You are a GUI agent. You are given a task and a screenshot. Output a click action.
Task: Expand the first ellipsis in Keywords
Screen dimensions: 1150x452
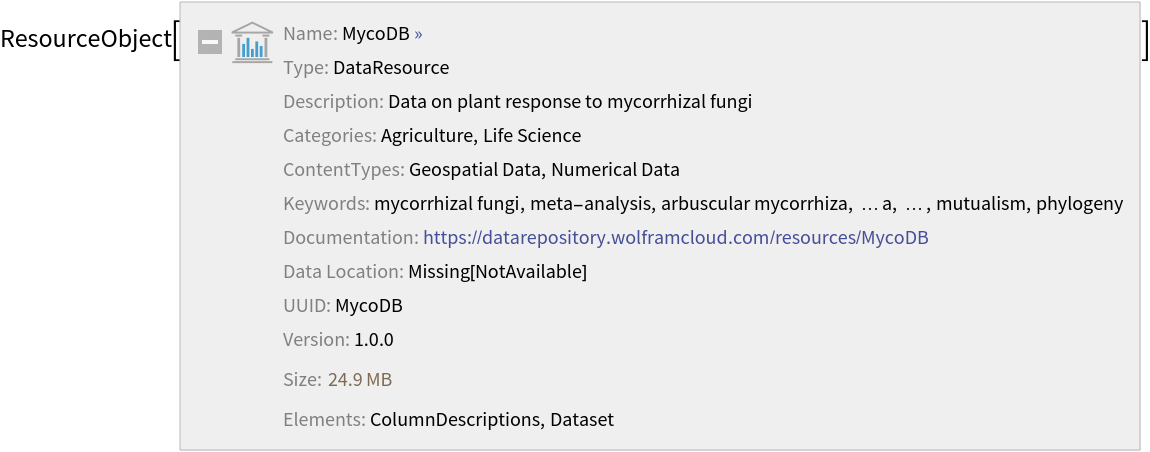869,204
